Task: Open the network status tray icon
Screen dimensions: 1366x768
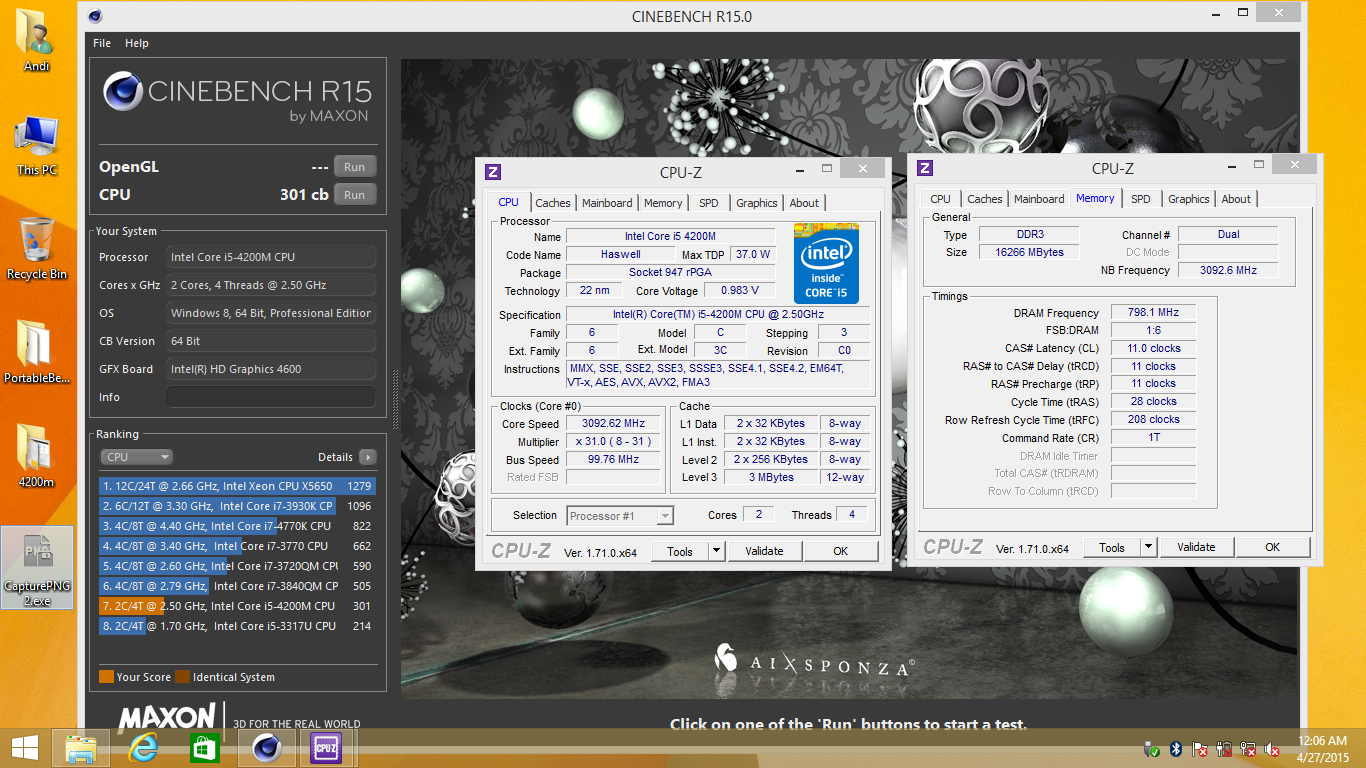Action: [x=1249, y=749]
